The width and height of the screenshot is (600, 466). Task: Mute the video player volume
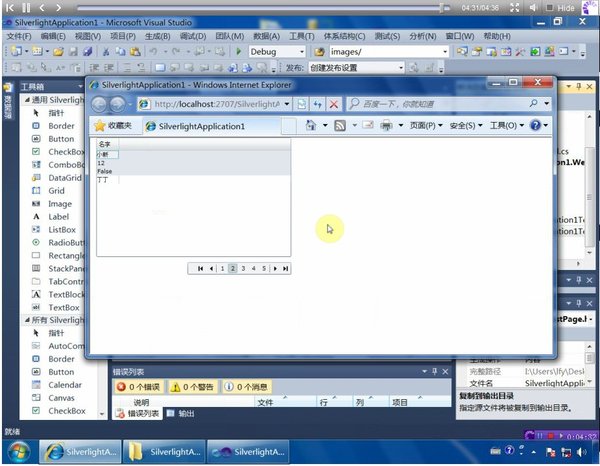click(x=533, y=7)
